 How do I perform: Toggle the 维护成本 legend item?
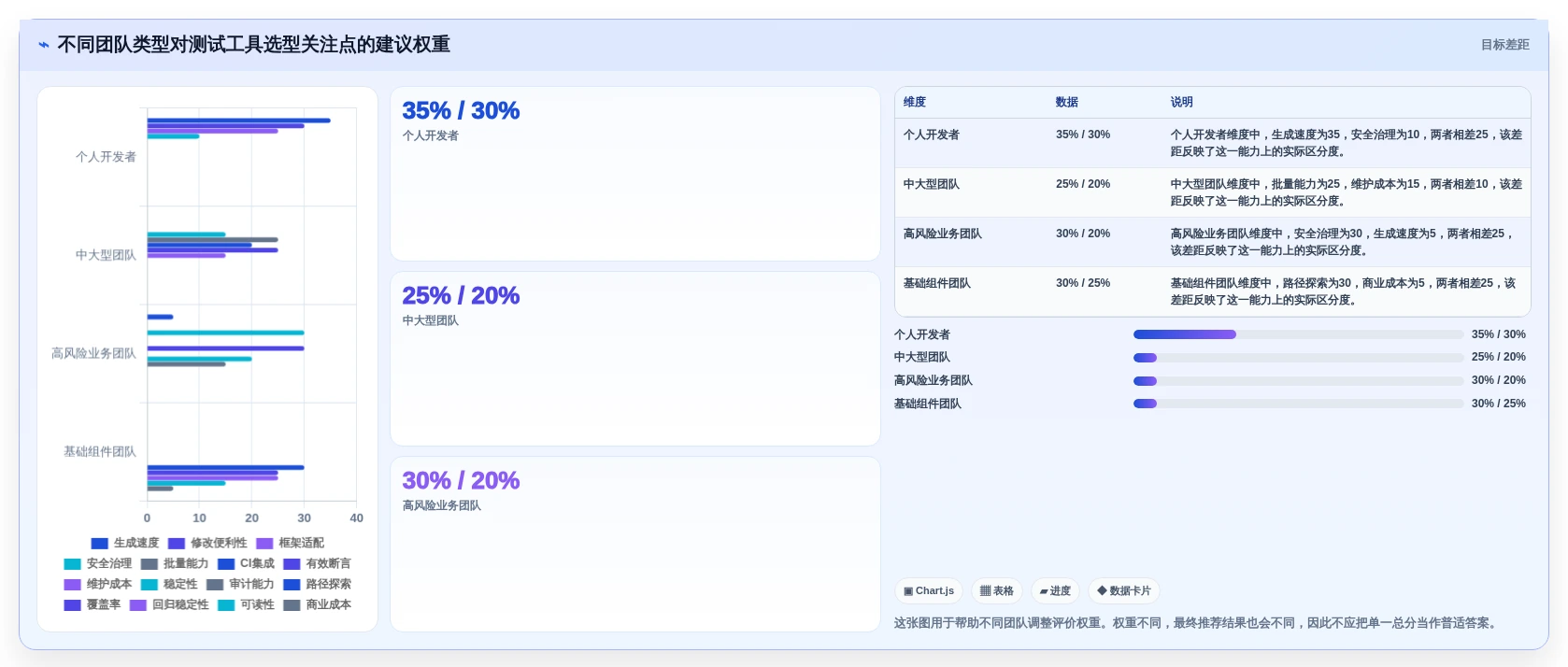pos(97,584)
